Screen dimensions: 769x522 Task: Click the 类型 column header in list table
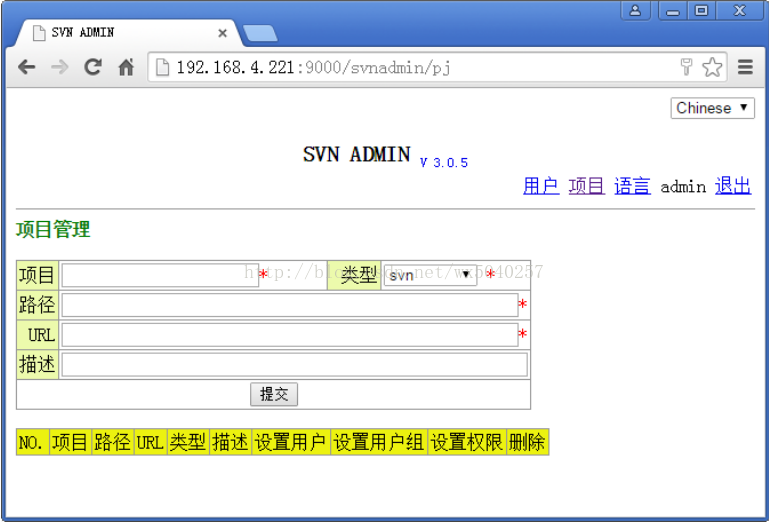[188, 442]
